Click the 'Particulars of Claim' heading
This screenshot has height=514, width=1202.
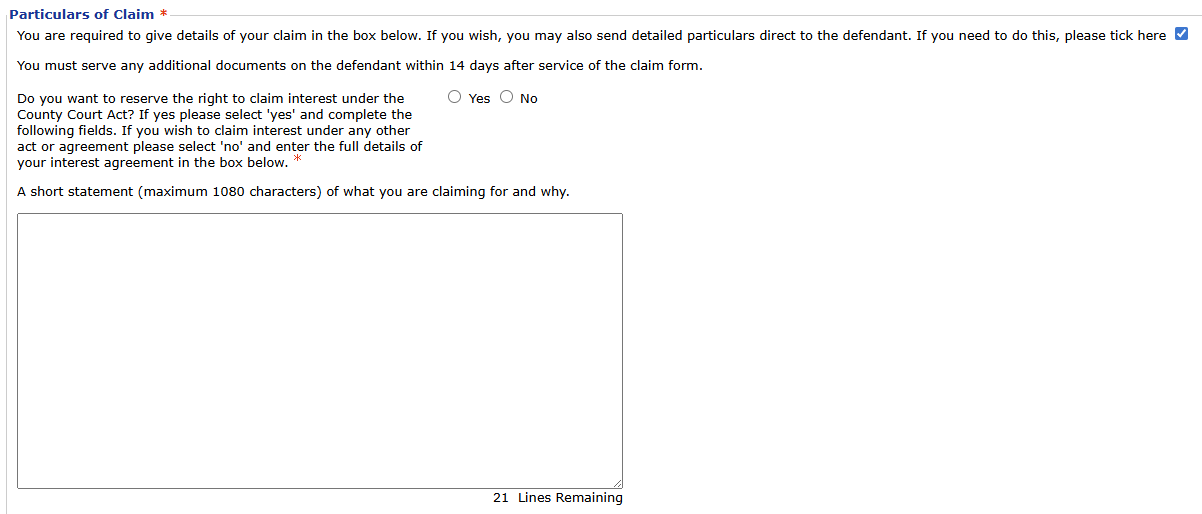point(81,14)
